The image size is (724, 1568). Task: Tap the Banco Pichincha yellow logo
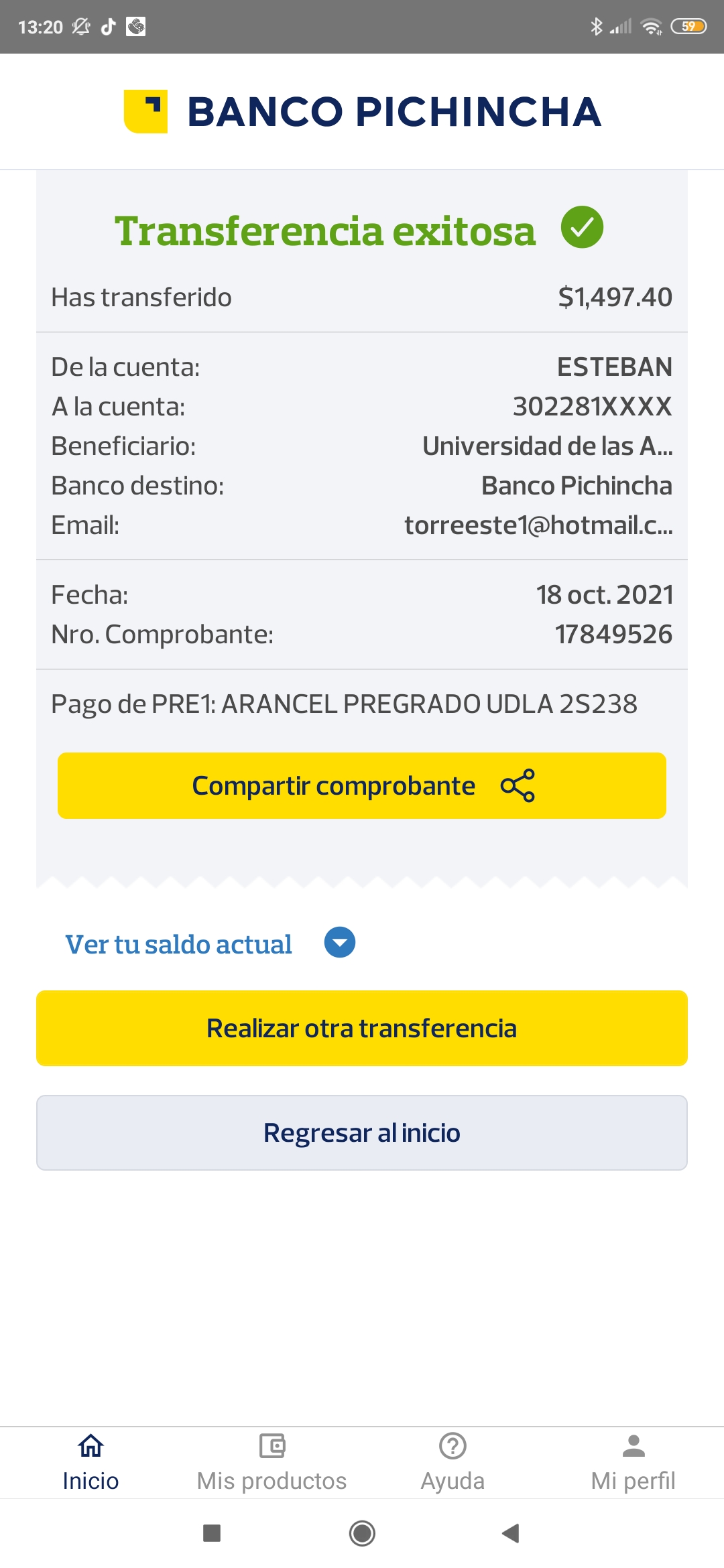point(145,111)
